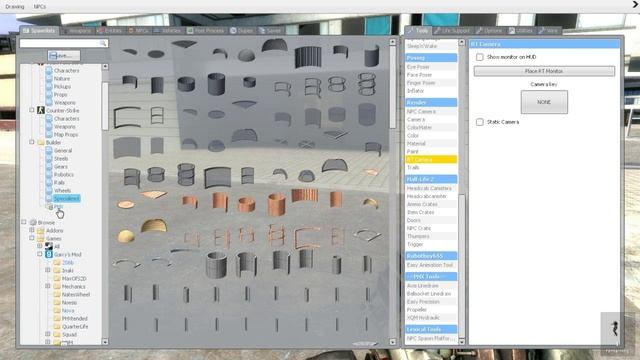This screenshot has width=640, height=360.
Task: Open the NatesWheel folder
Action: pyautogui.click(x=76, y=294)
